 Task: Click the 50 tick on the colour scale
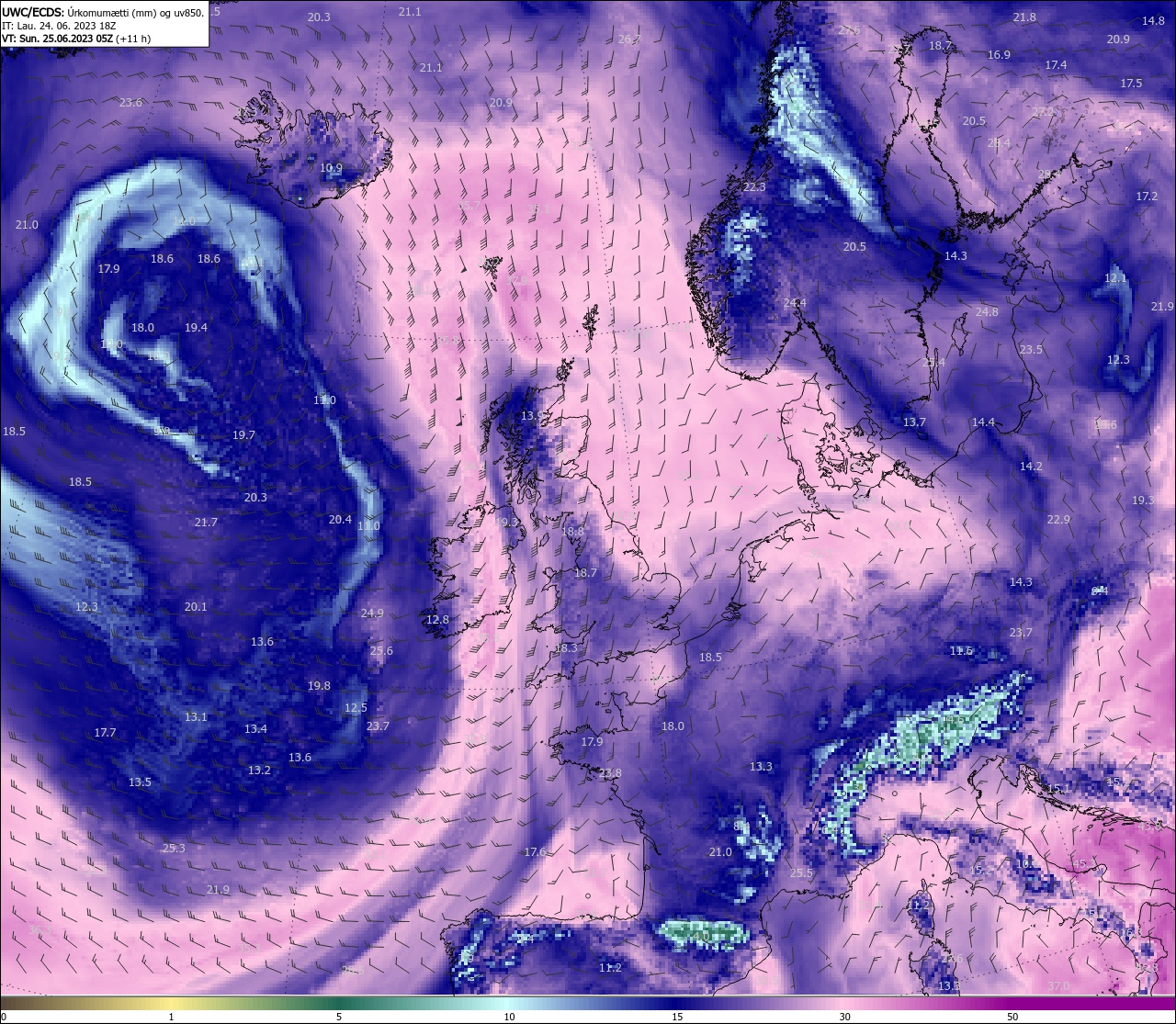click(x=1012, y=1017)
